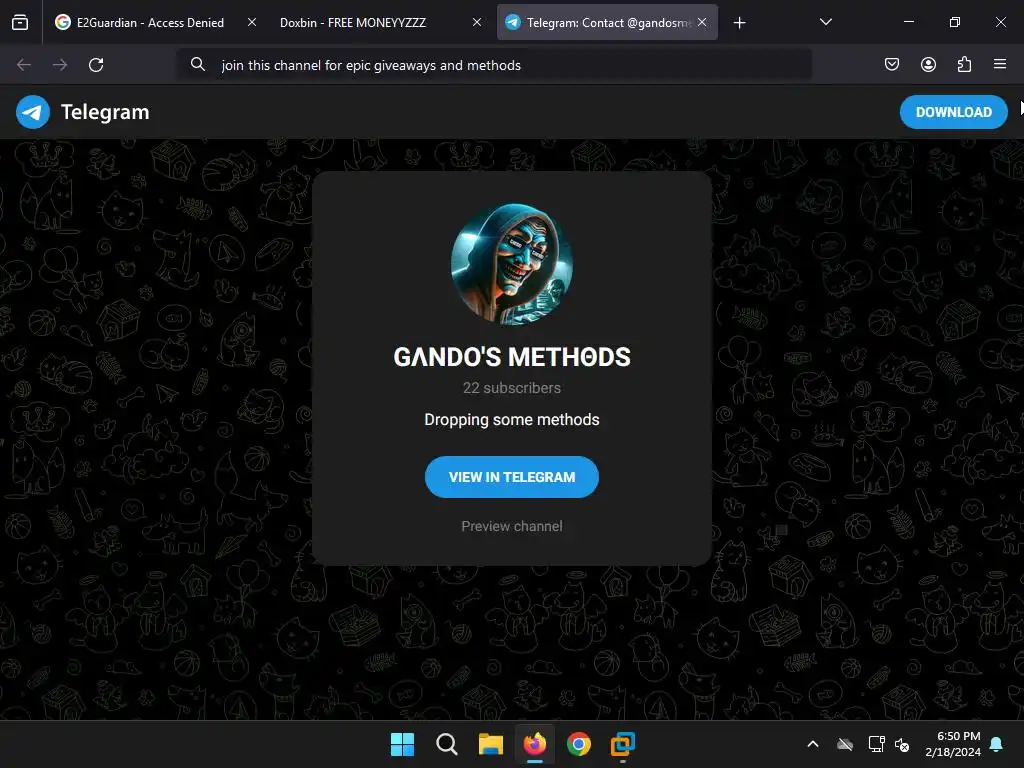Open the Firefox View icon in the tab strip
This screenshot has width=1024, height=768.
[x=20, y=23]
